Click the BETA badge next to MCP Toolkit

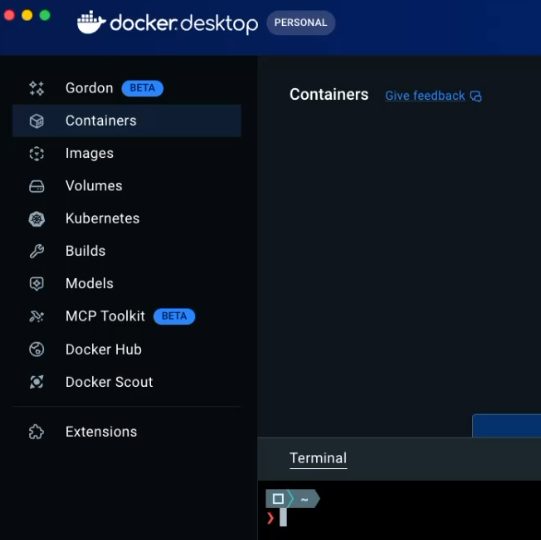click(x=174, y=316)
